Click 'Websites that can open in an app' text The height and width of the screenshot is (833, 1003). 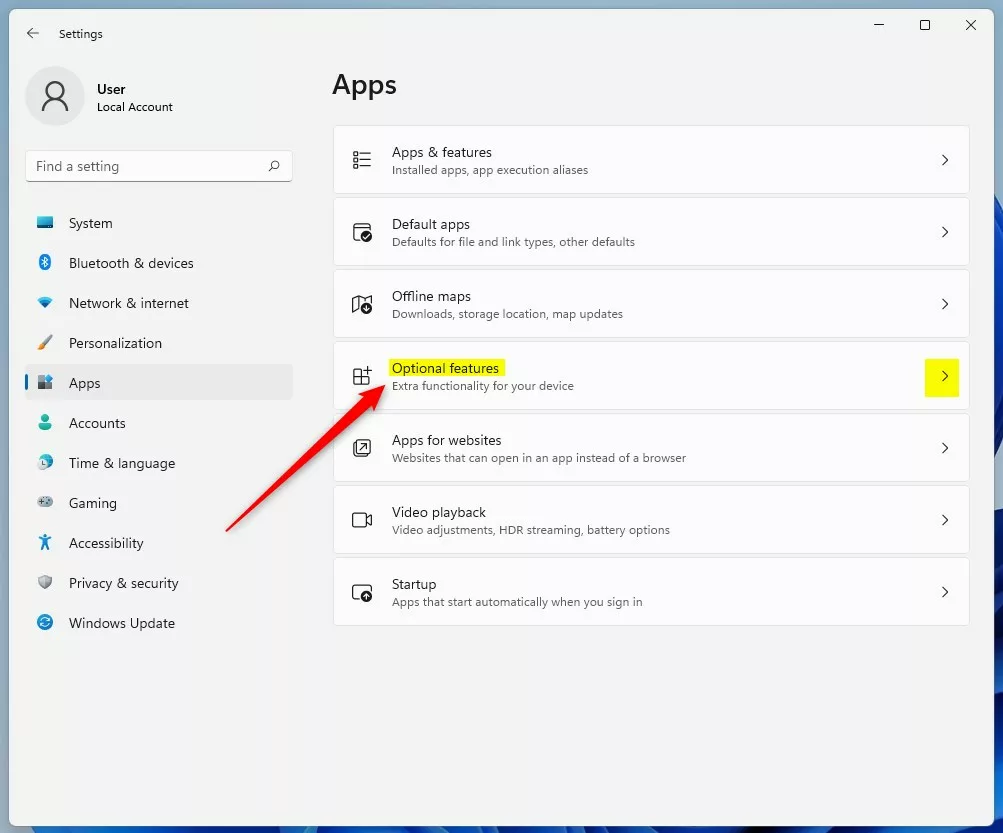coord(539,457)
